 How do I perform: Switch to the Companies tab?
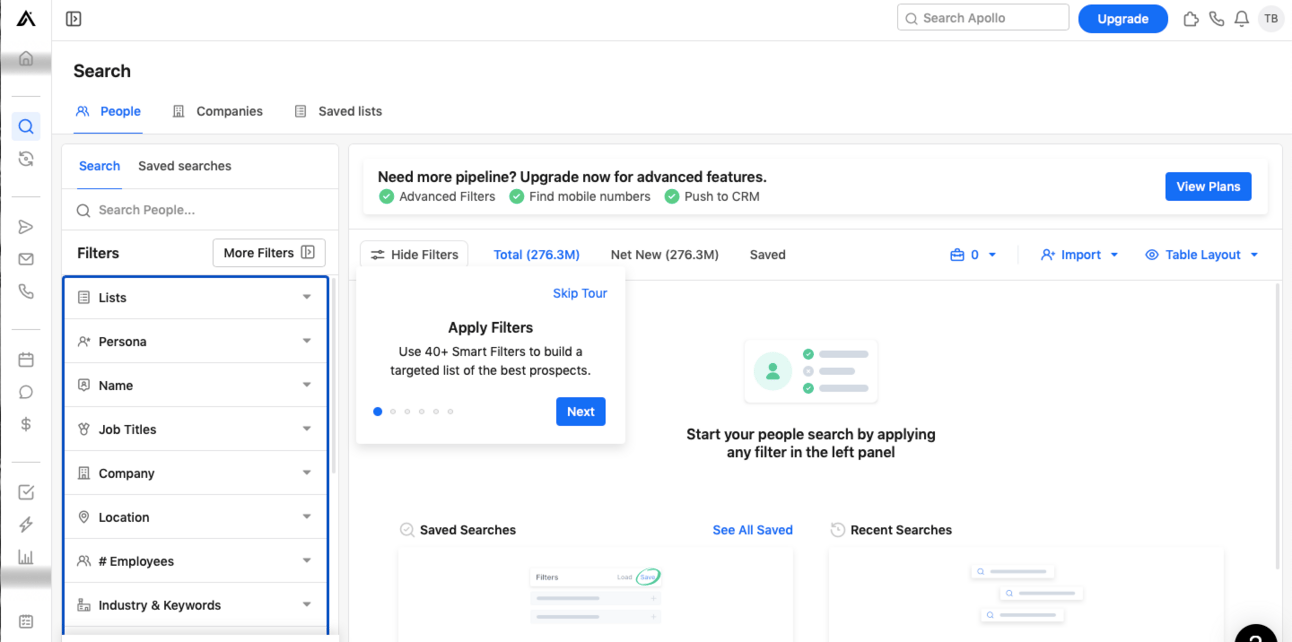(218, 111)
